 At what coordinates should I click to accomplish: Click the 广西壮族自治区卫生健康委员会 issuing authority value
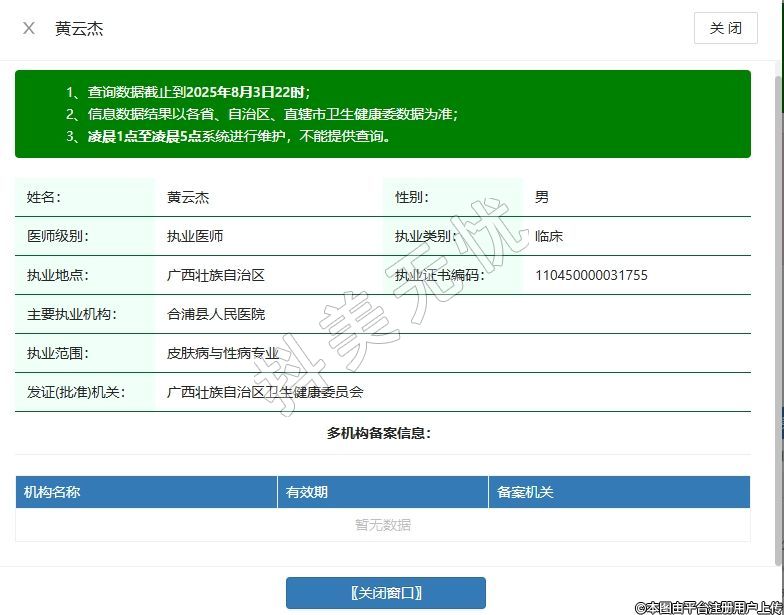point(265,392)
